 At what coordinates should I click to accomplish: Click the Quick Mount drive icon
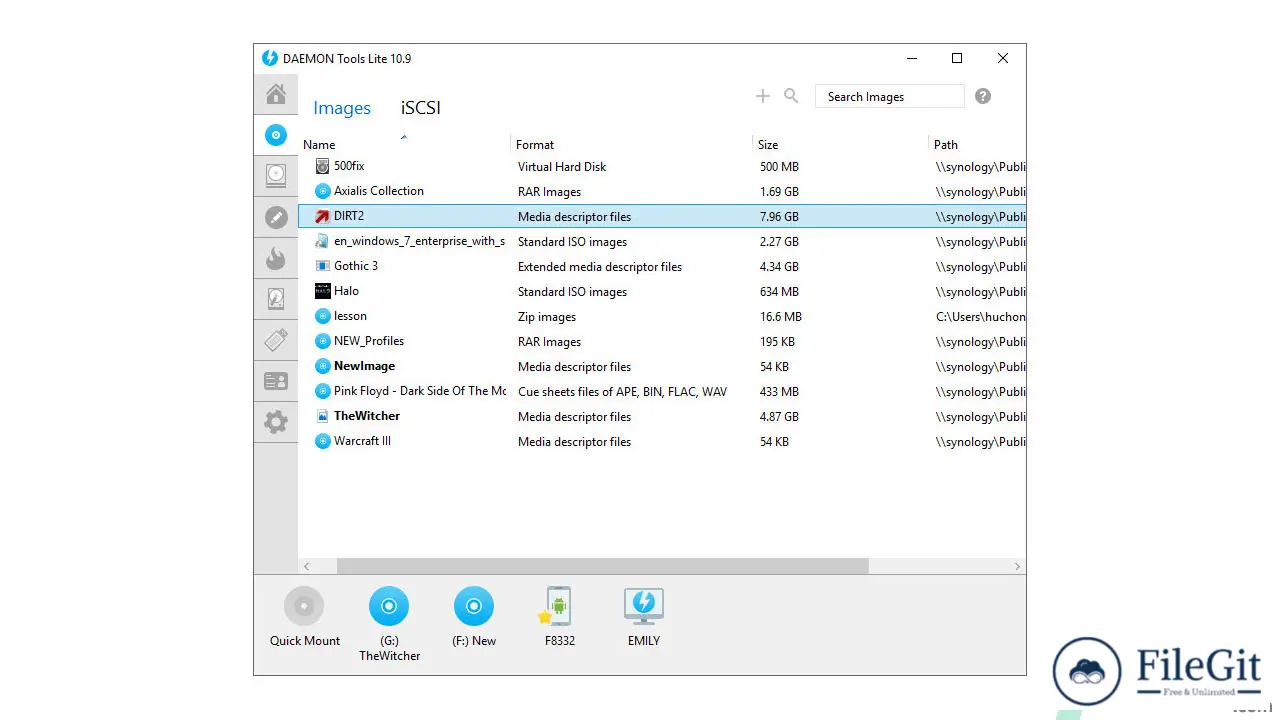[304, 606]
